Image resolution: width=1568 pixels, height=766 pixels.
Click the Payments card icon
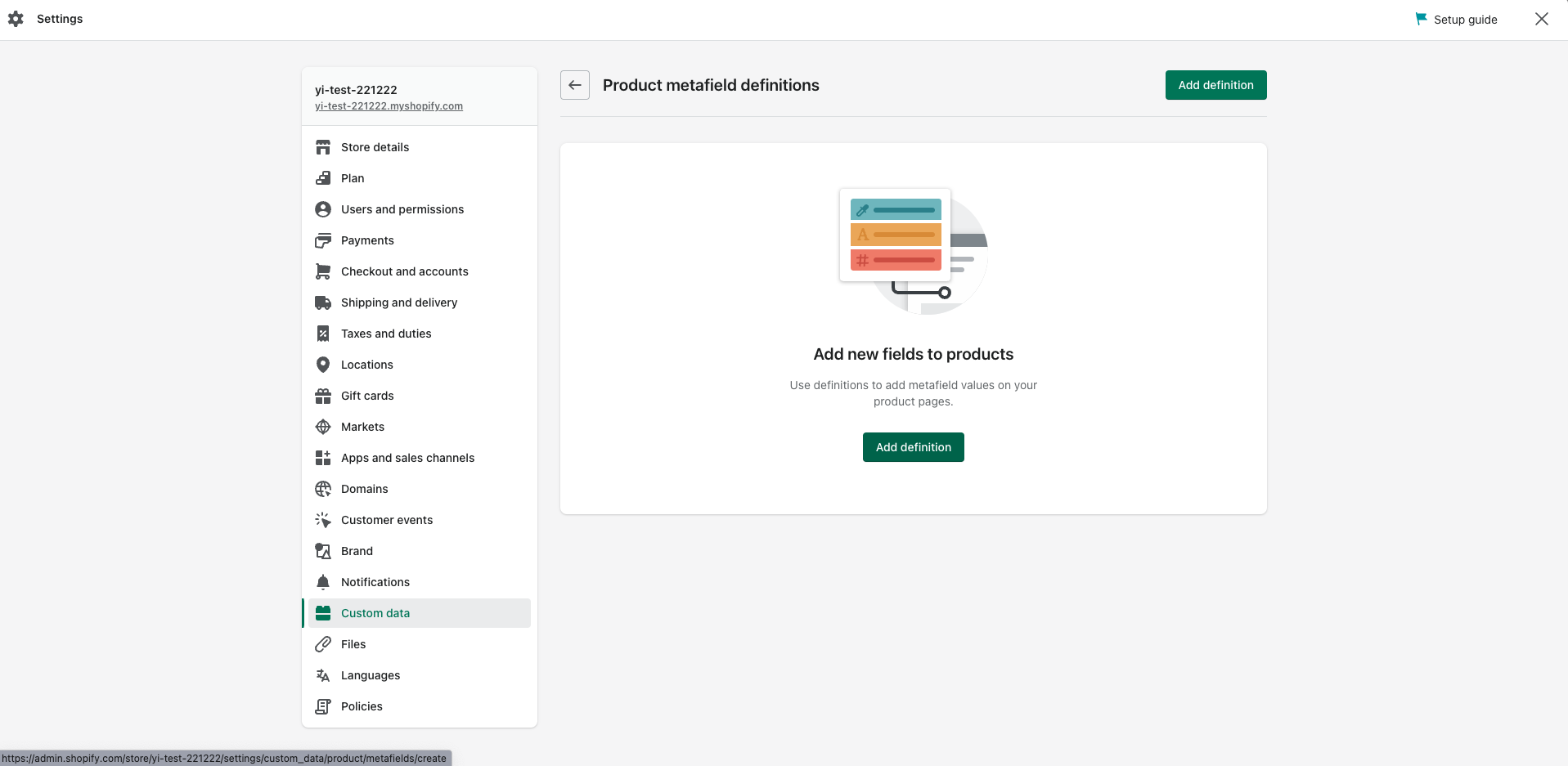coord(323,240)
